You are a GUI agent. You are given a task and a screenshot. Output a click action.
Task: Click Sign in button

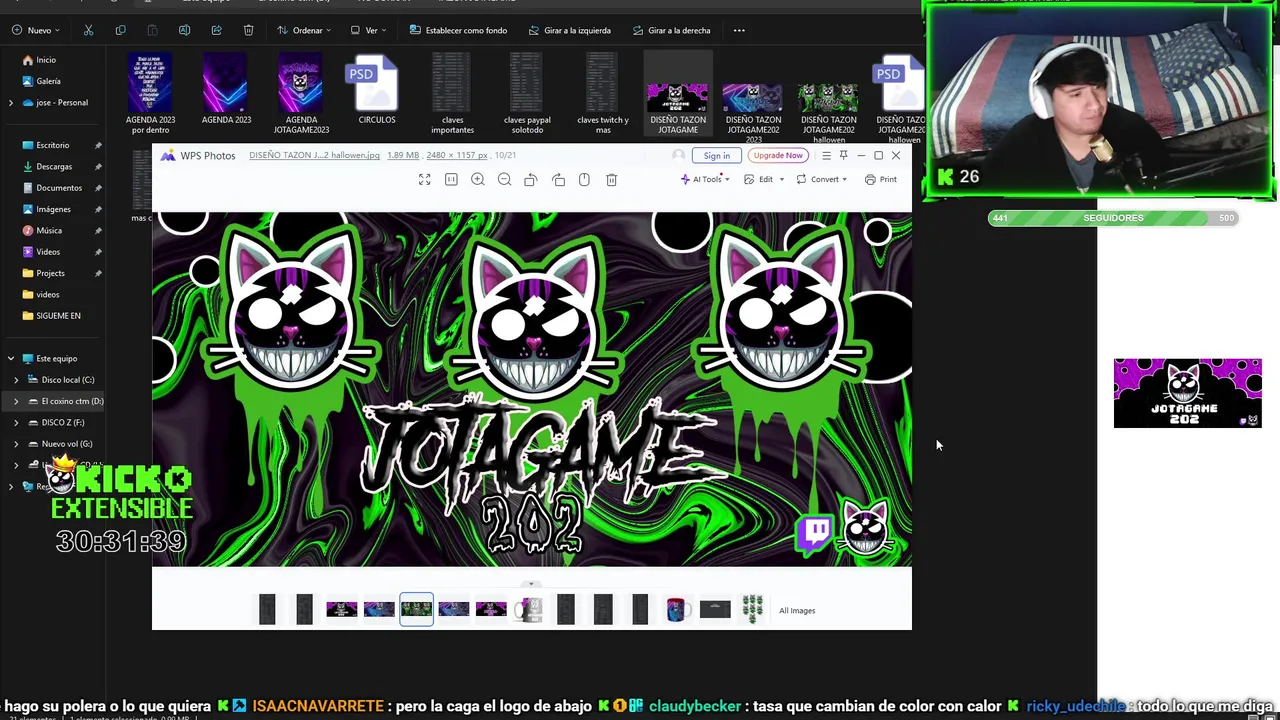(x=717, y=155)
